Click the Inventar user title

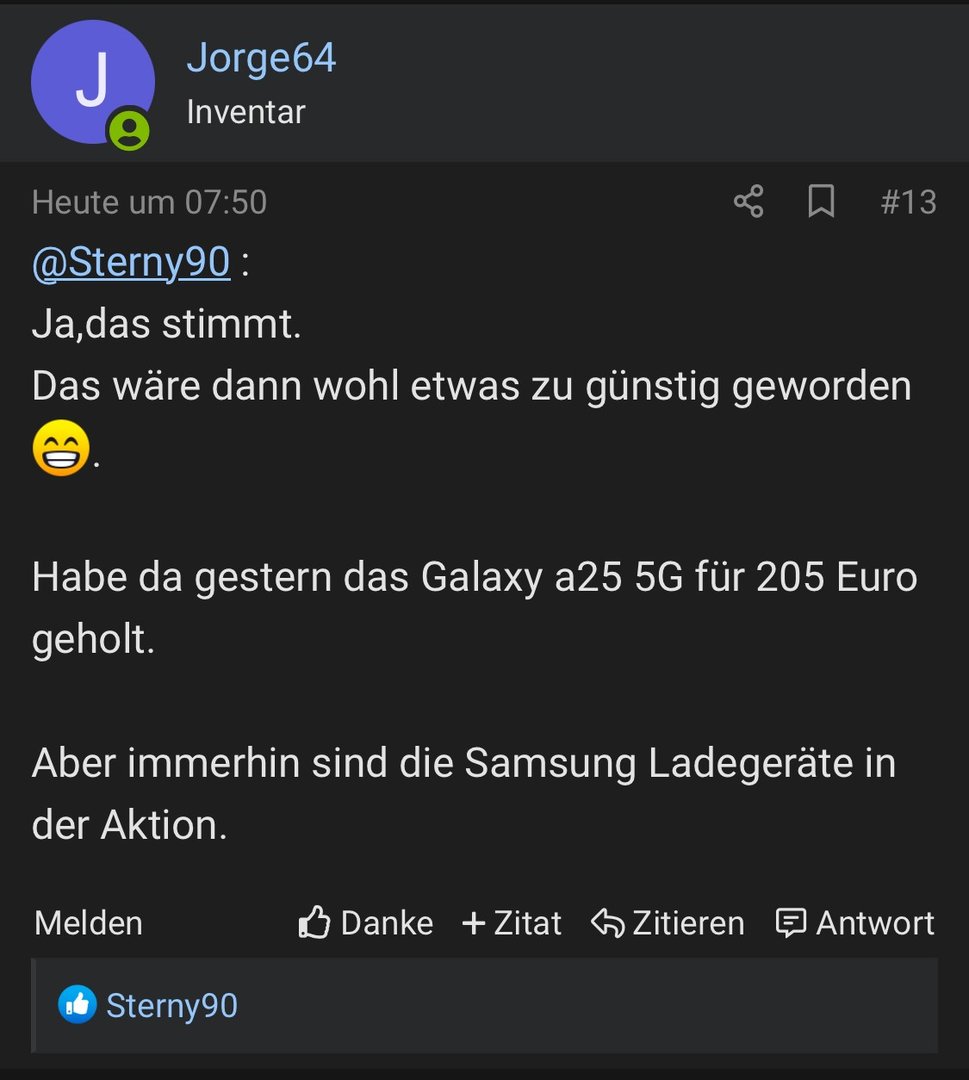(x=246, y=112)
